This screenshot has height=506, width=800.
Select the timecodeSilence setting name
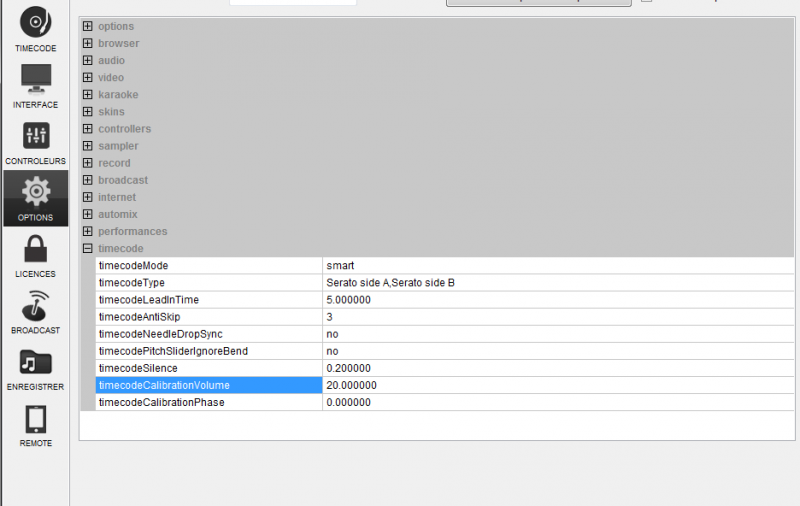(x=138, y=369)
